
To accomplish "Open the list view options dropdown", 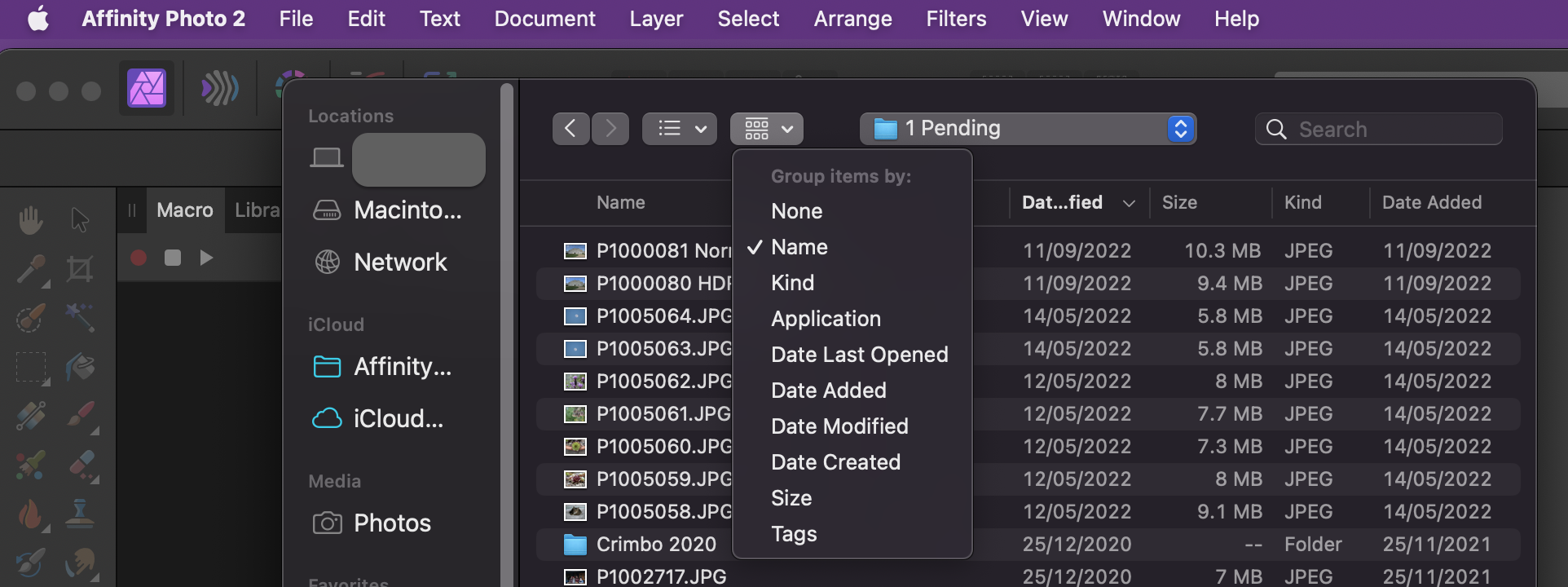I will click(x=680, y=129).
